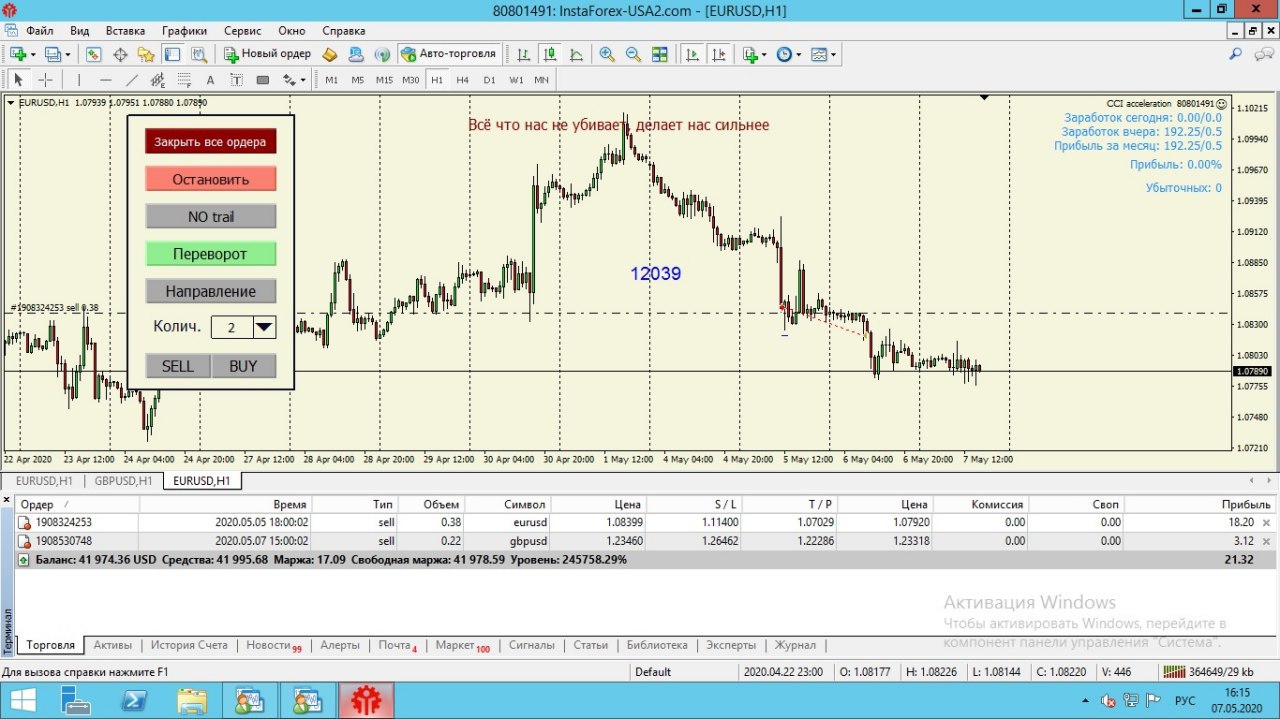1280x719 pixels.
Task: Click the Новый ордер button
Action: click(x=266, y=54)
